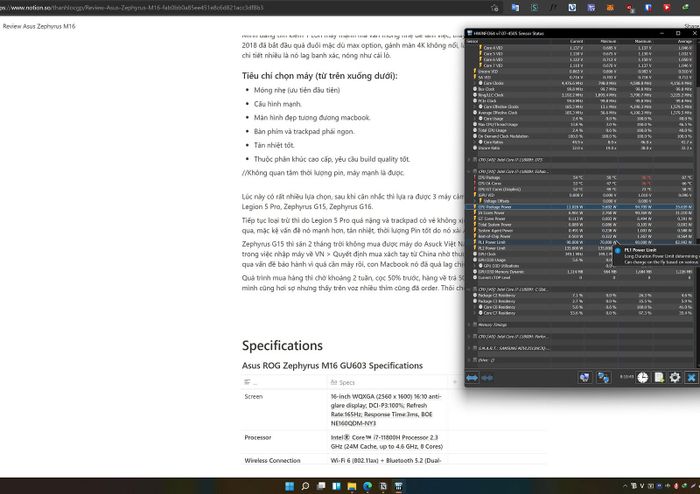Click Intel Core i7-11800H processor spec cell

[x=387, y=442]
